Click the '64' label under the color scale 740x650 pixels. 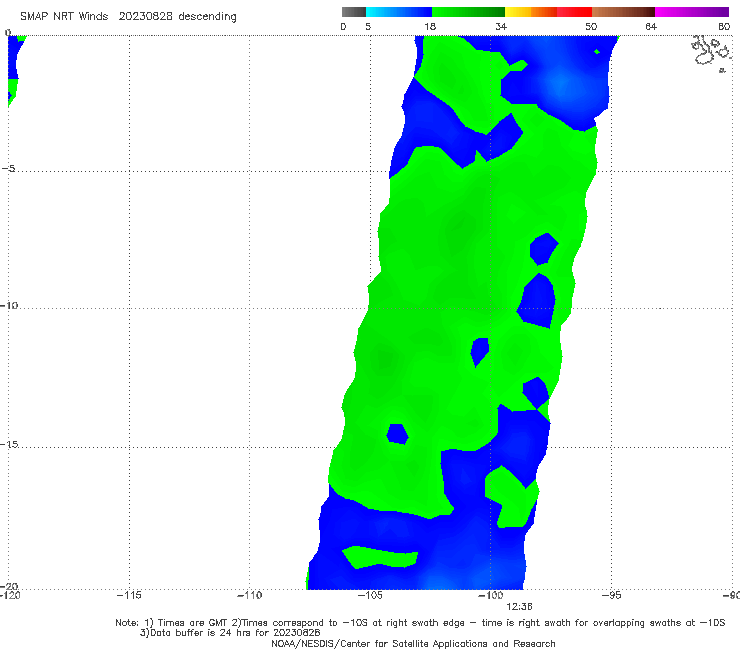pyautogui.click(x=651, y=26)
